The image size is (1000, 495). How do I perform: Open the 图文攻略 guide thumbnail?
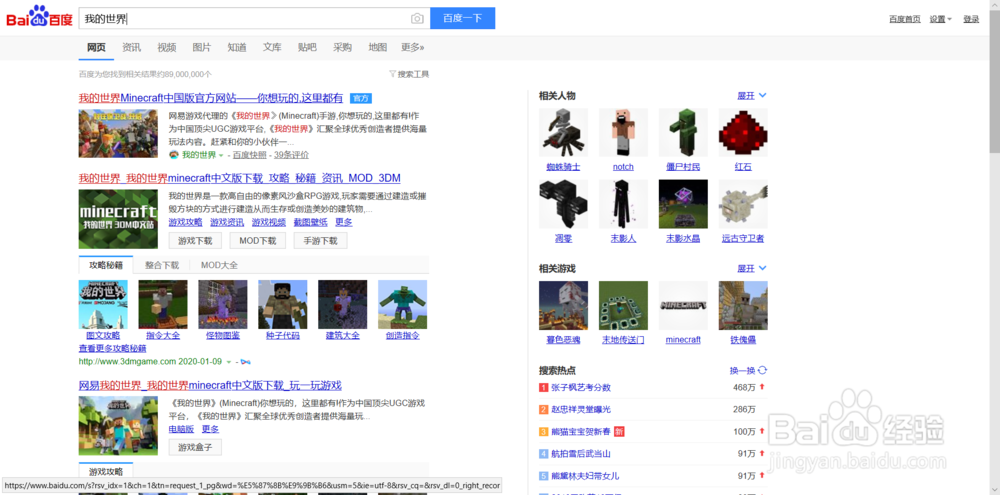[x=103, y=304]
